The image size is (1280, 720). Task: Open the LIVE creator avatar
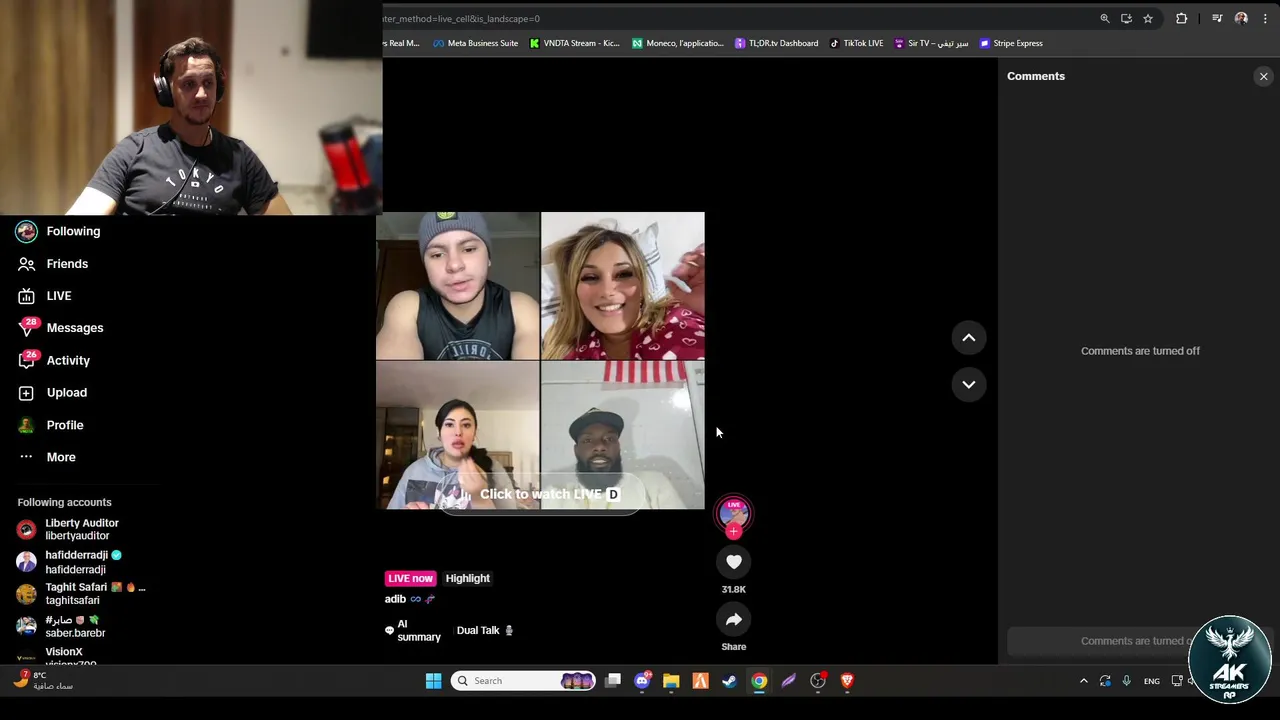(734, 512)
